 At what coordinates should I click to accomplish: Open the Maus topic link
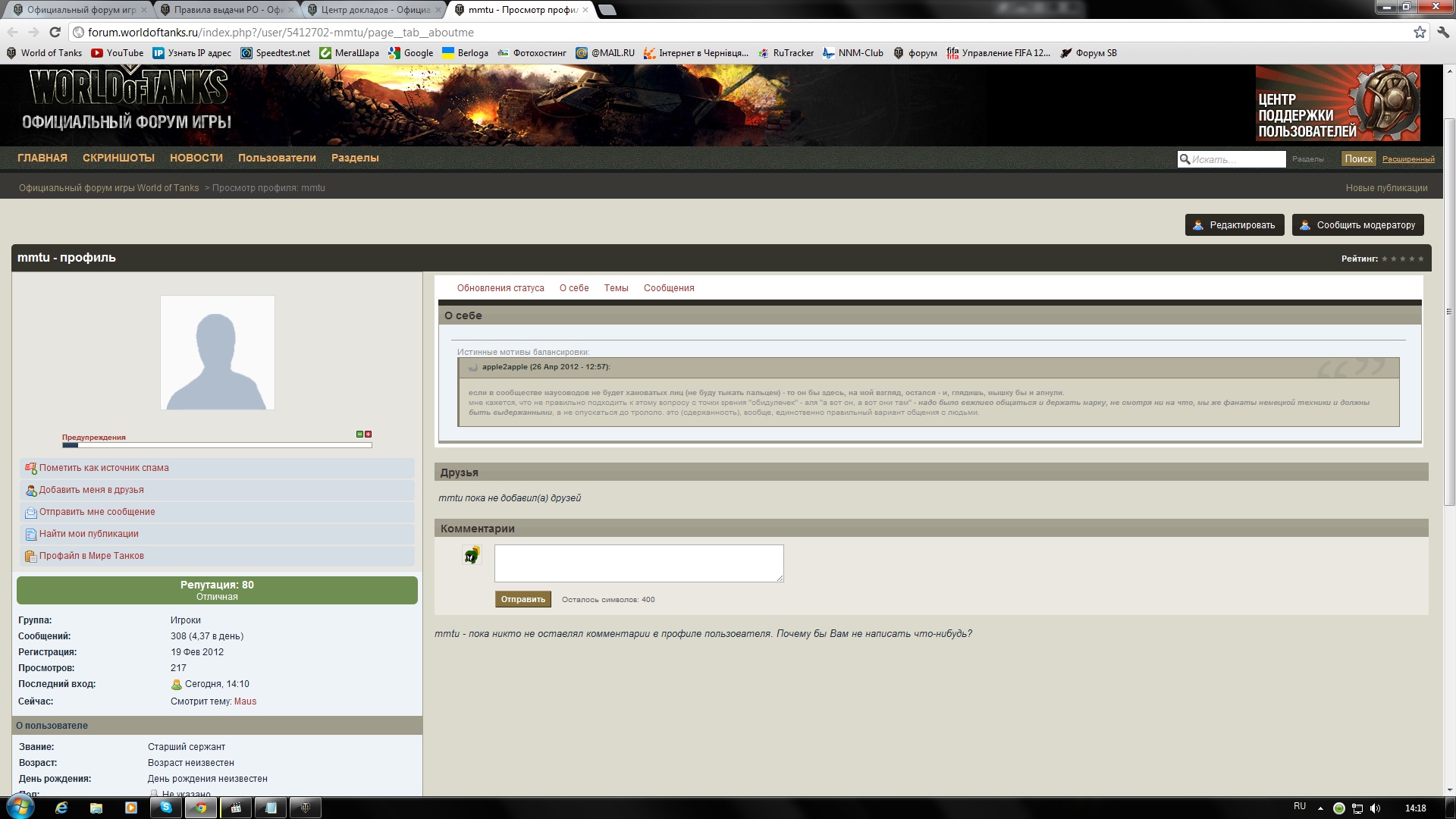tap(245, 701)
